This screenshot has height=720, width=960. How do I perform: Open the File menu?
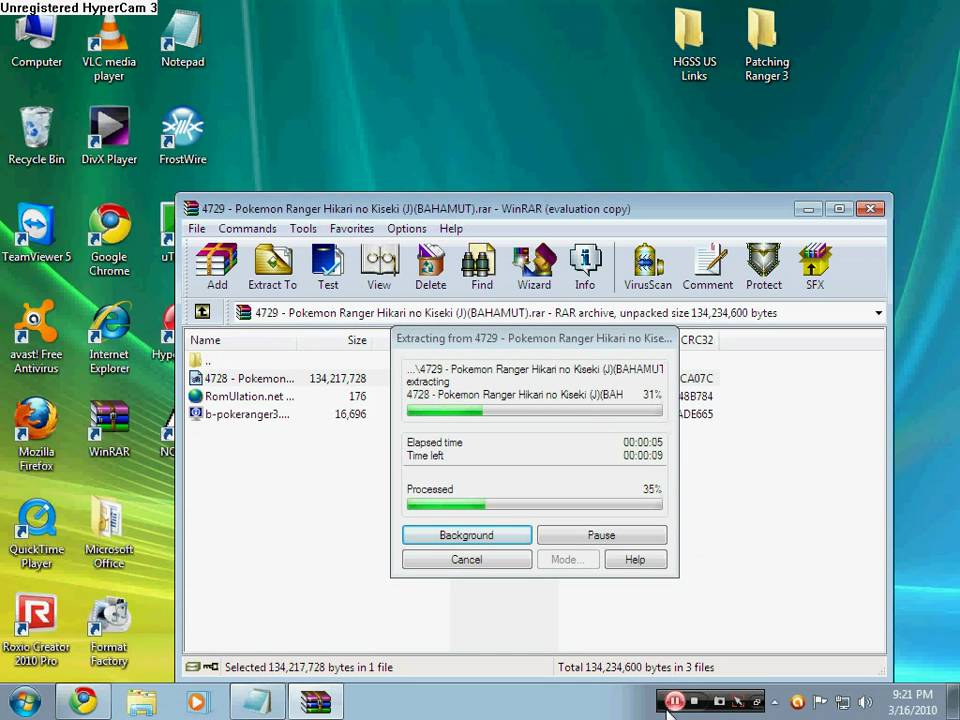click(197, 228)
